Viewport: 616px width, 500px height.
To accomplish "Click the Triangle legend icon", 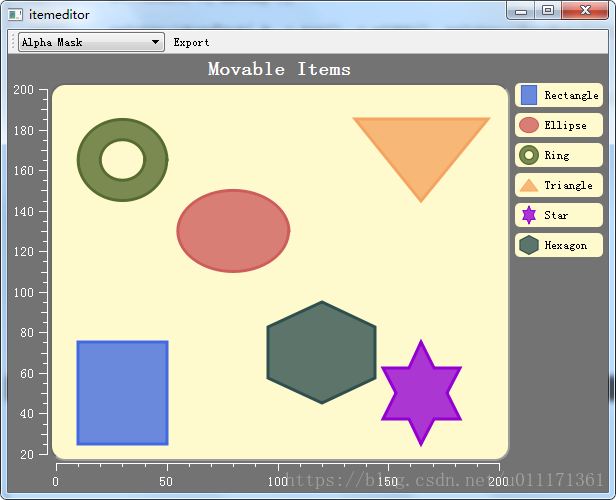I will coord(529,185).
